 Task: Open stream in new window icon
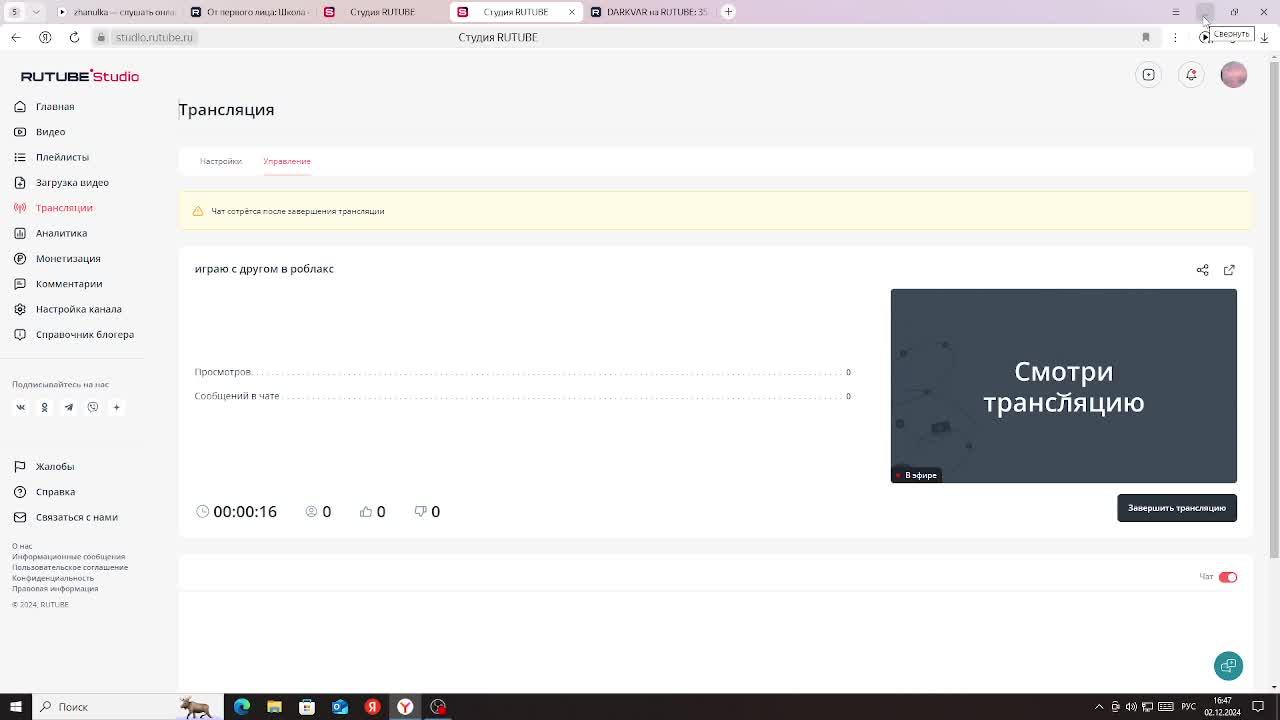click(x=1229, y=270)
